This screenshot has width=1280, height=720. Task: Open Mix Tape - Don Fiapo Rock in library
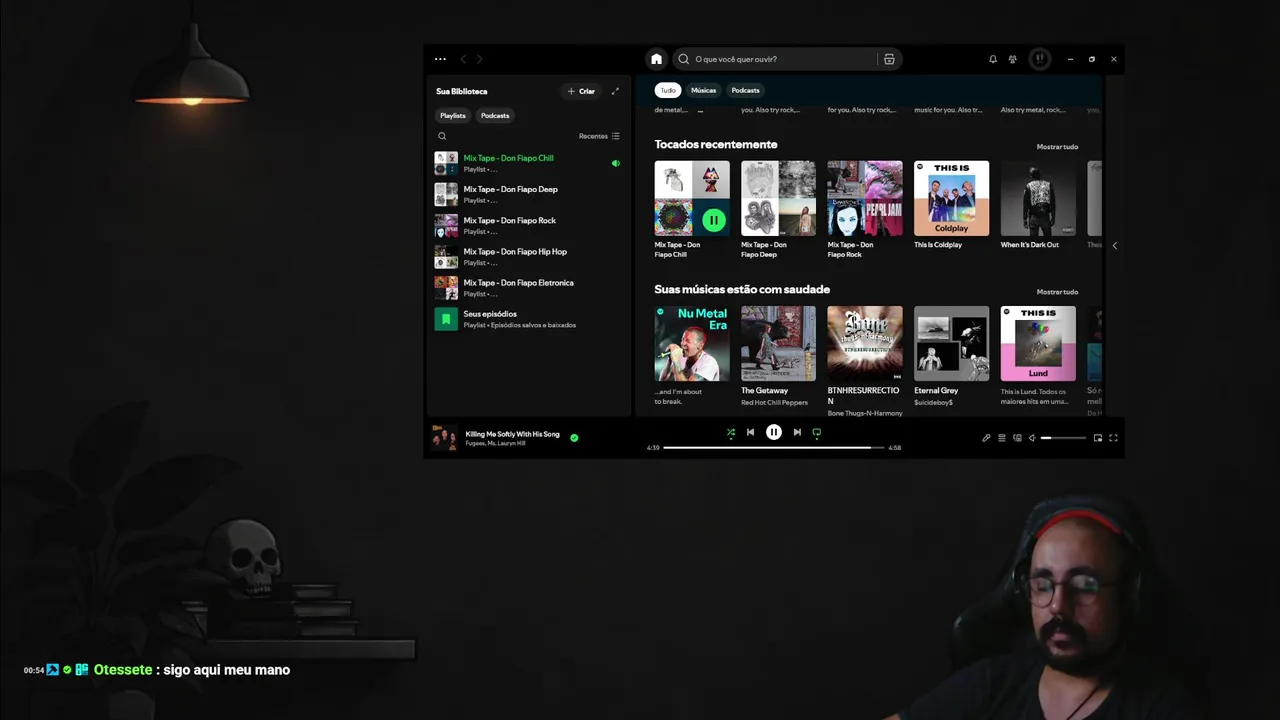coord(528,225)
